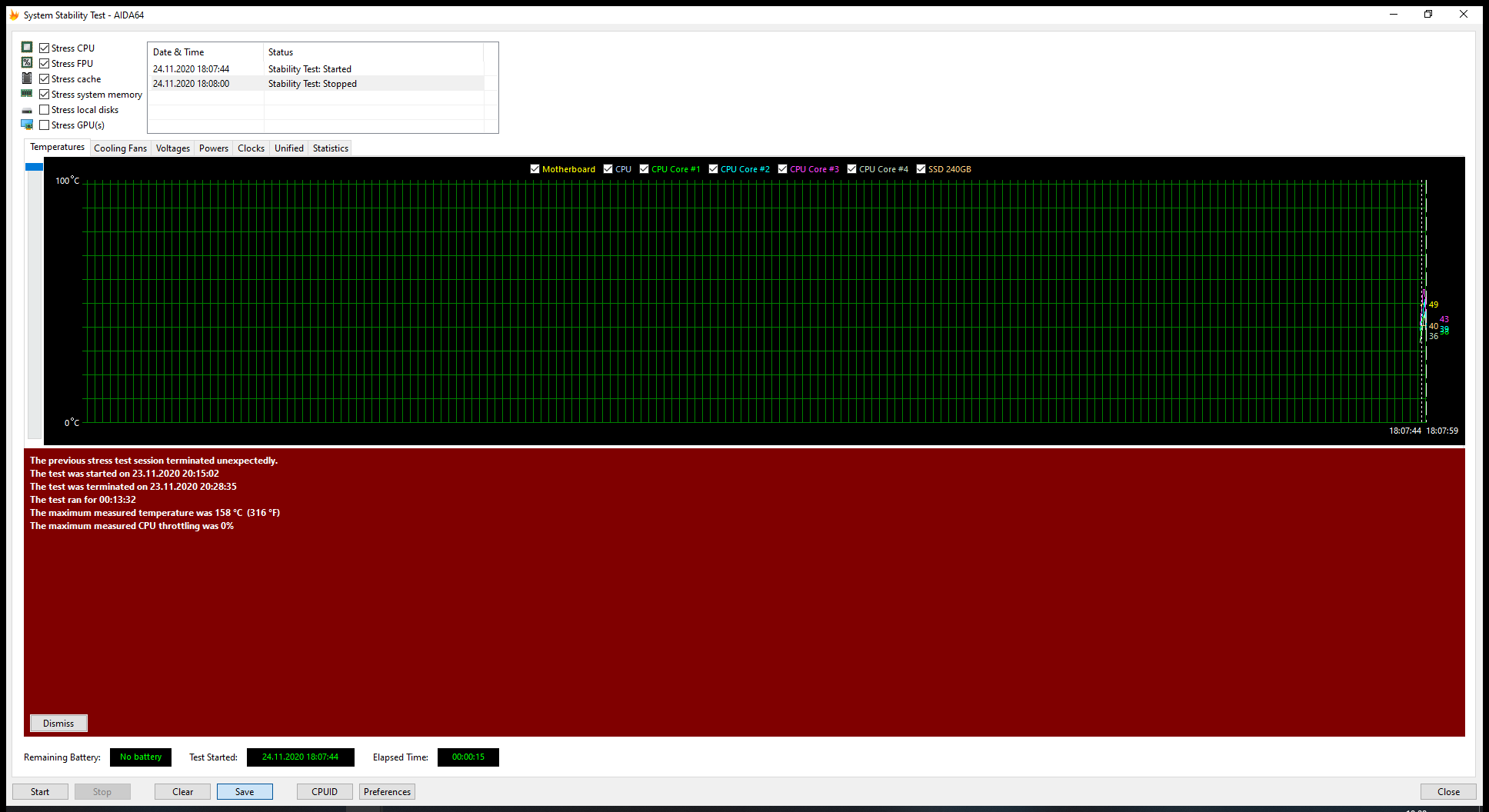Click the Close button at bottom right

tap(1448, 791)
